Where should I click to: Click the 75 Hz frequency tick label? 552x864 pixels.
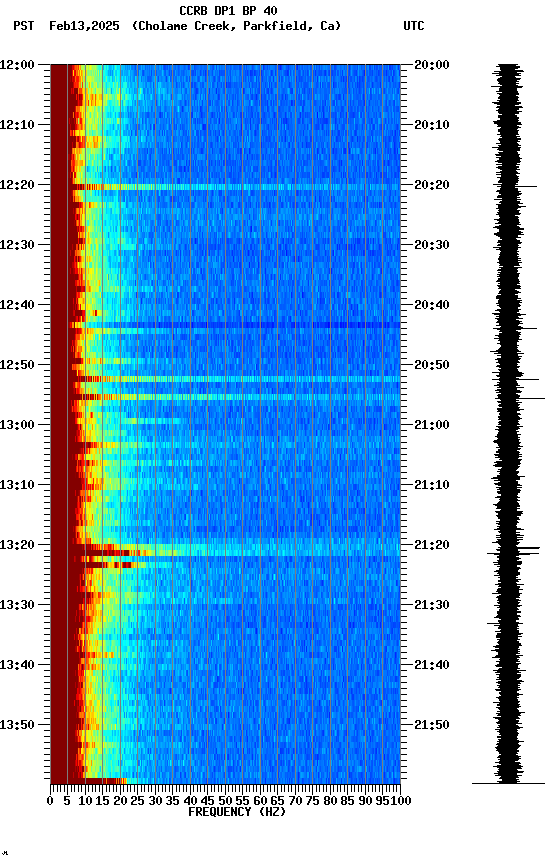coord(312,802)
